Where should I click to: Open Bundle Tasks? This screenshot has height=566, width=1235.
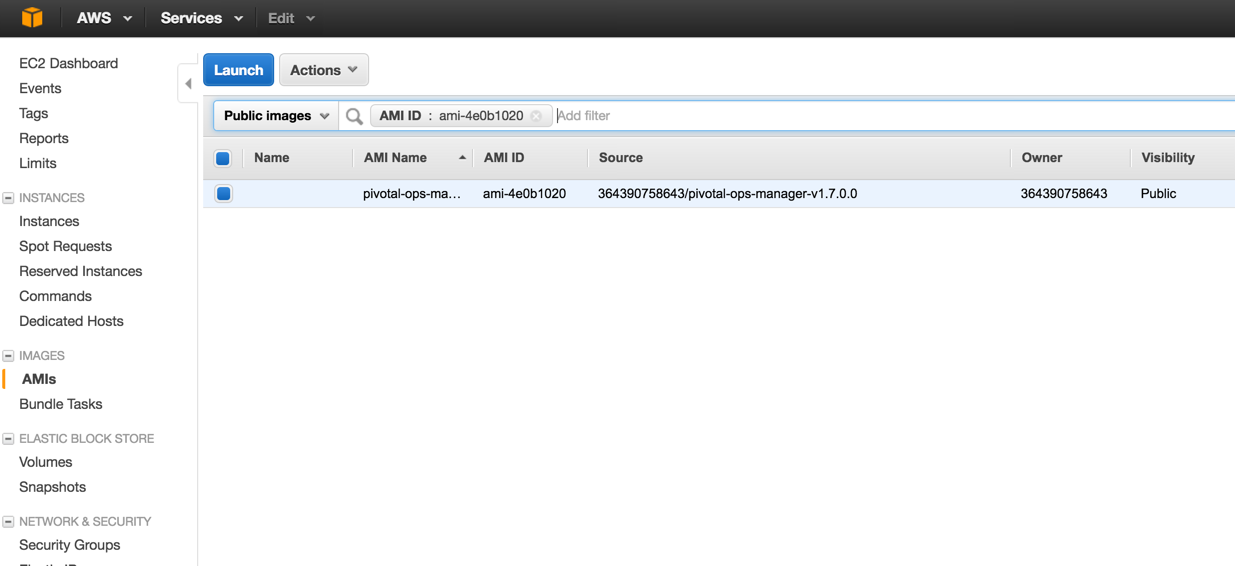click(61, 404)
